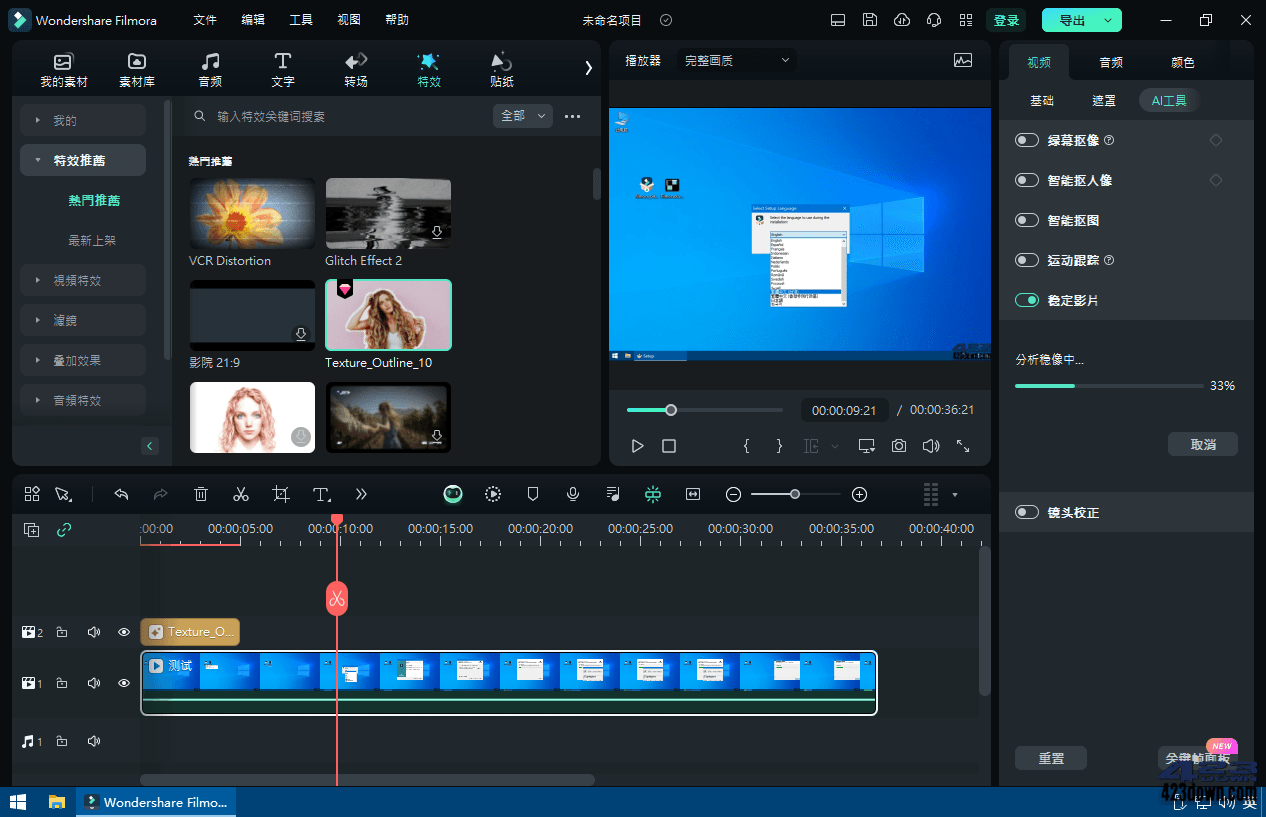This screenshot has width=1266, height=817.
Task: Click the crop tool in the timeline toolbar
Action: (280, 493)
